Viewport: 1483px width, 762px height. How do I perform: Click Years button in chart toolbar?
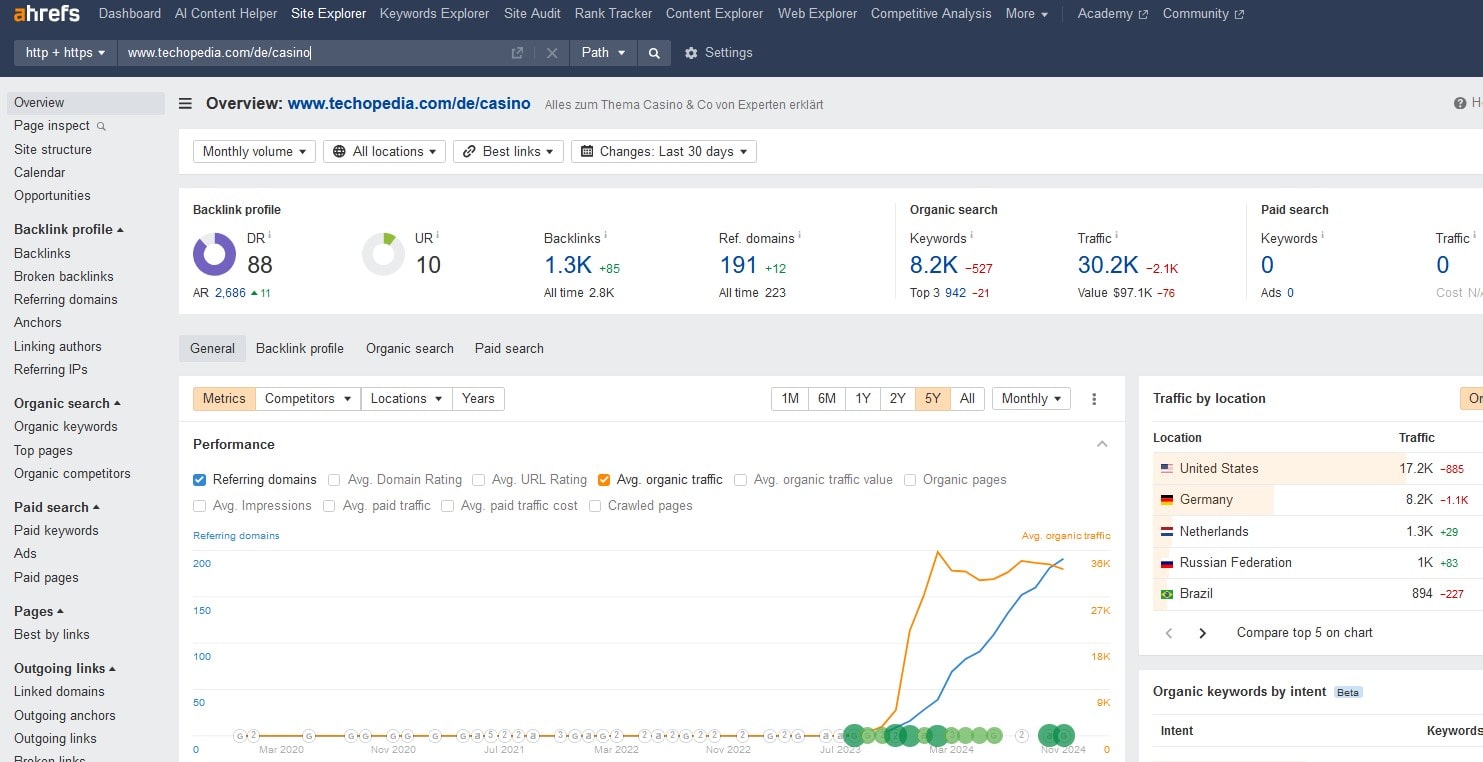pyautogui.click(x=478, y=399)
